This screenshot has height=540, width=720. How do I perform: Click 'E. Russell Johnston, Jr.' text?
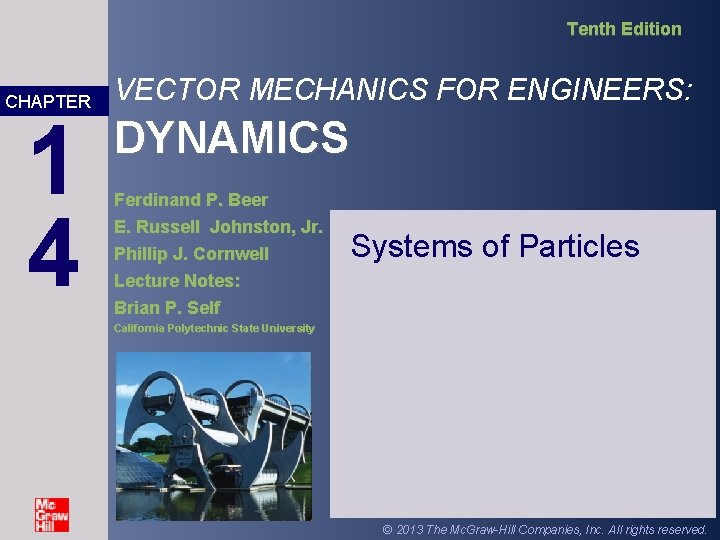tap(218, 227)
